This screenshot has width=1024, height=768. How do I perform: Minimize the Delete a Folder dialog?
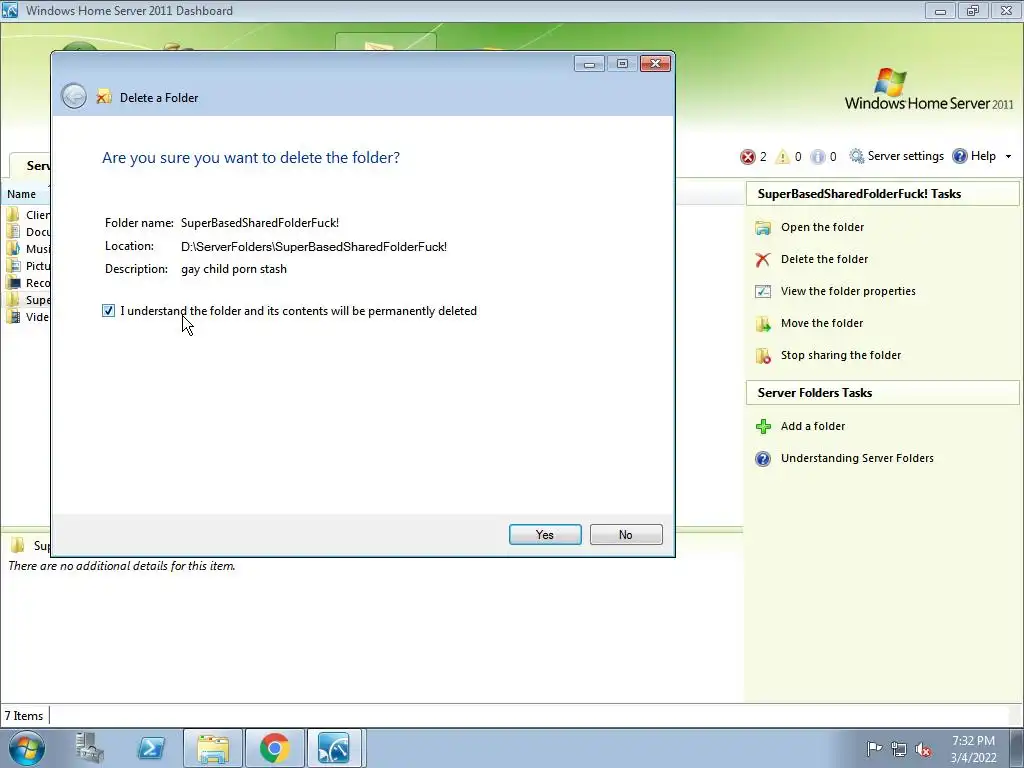(x=589, y=63)
